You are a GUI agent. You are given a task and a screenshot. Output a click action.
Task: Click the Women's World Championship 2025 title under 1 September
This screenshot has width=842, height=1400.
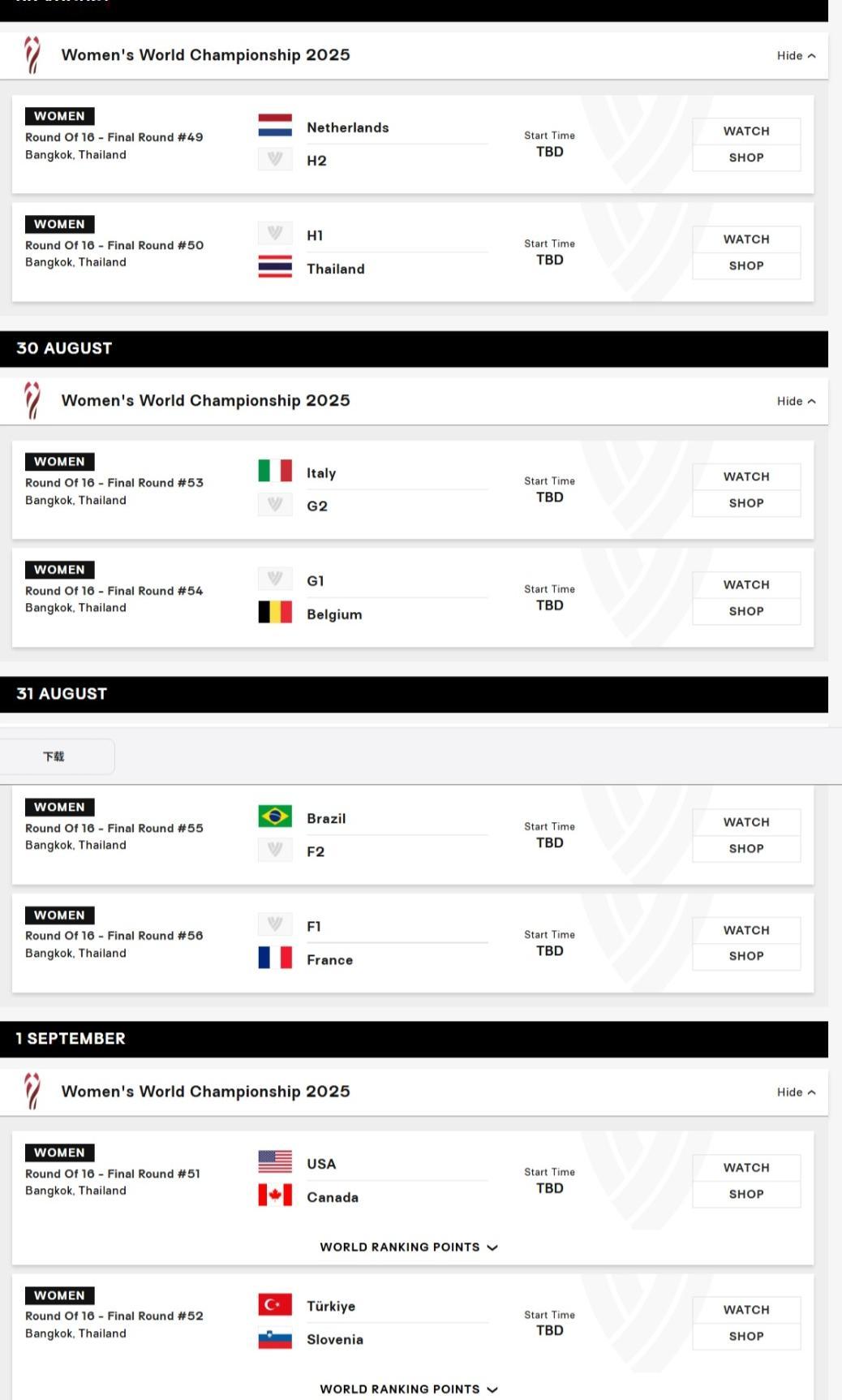point(206,1092)
